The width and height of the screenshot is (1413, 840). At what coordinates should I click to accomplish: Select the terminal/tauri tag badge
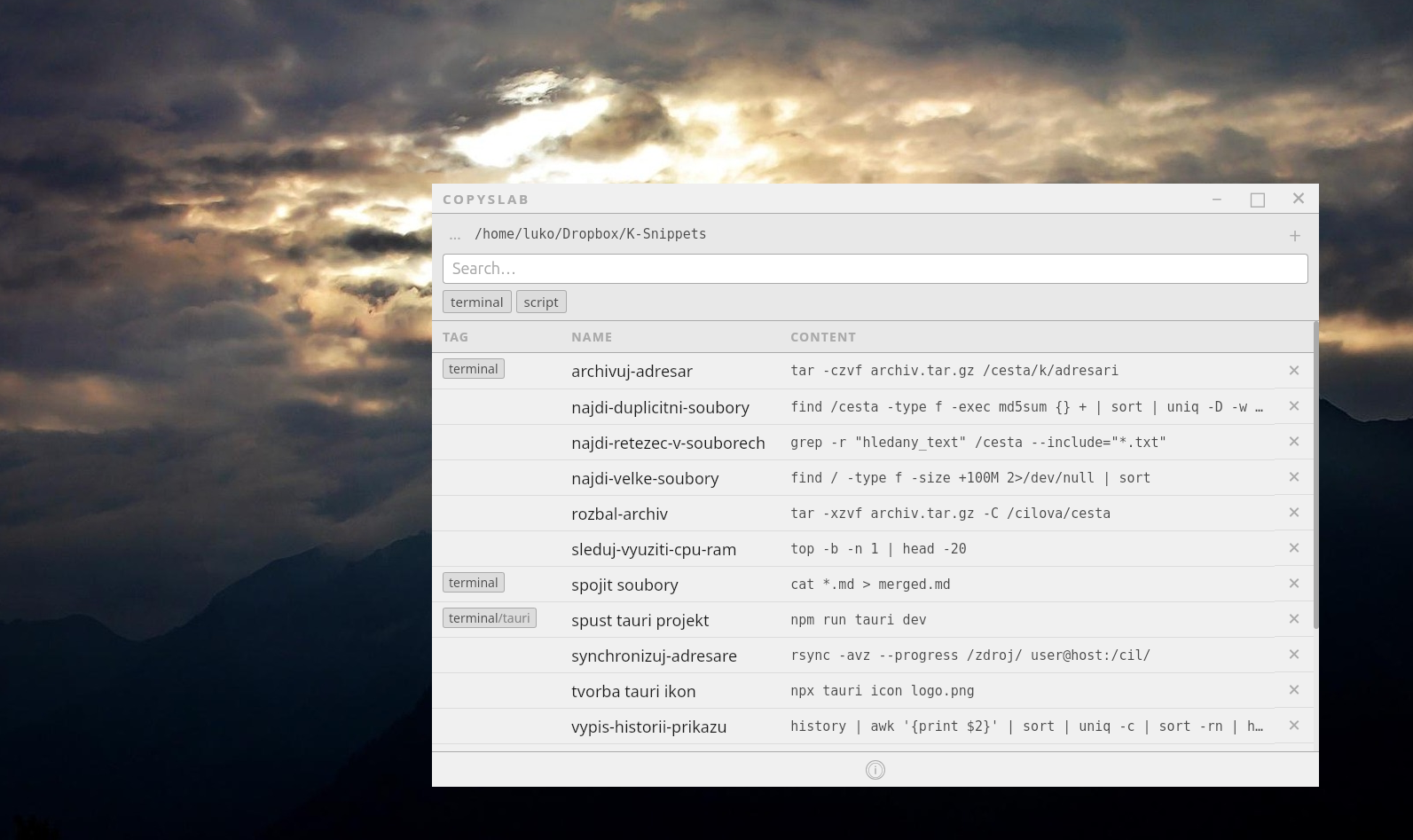[489, 618]
